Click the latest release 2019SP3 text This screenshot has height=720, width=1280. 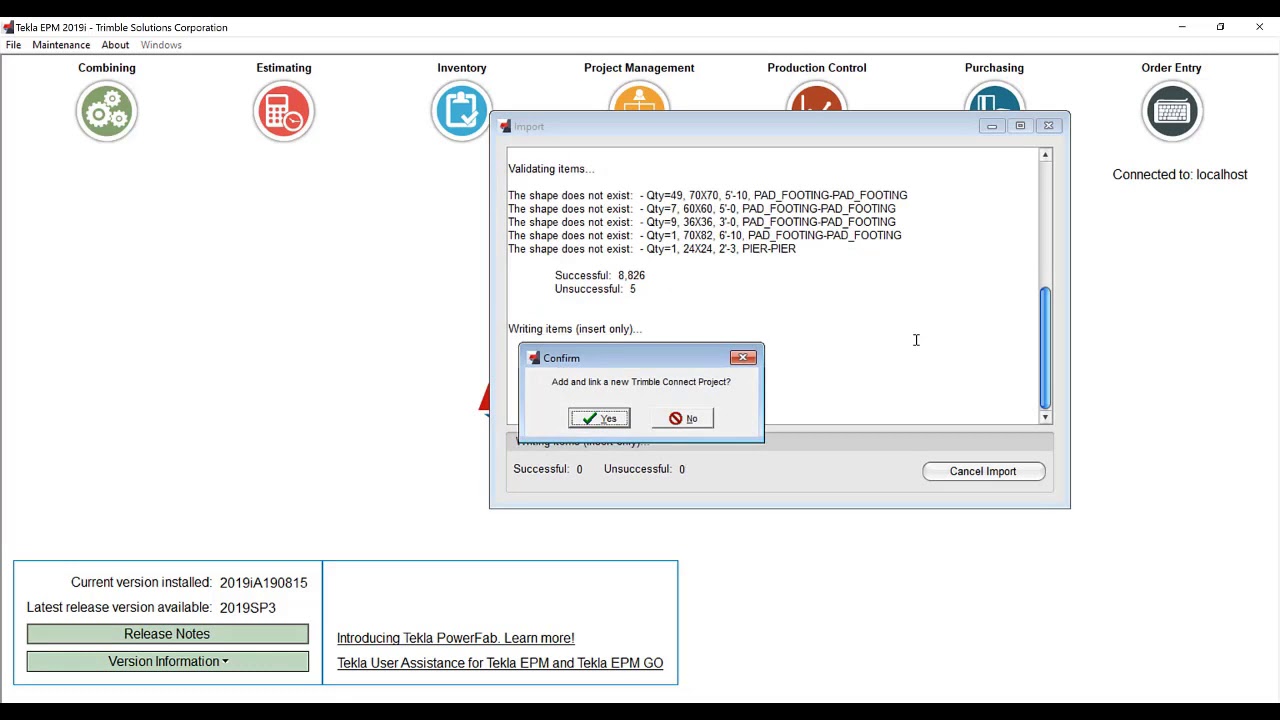(247, 608)
